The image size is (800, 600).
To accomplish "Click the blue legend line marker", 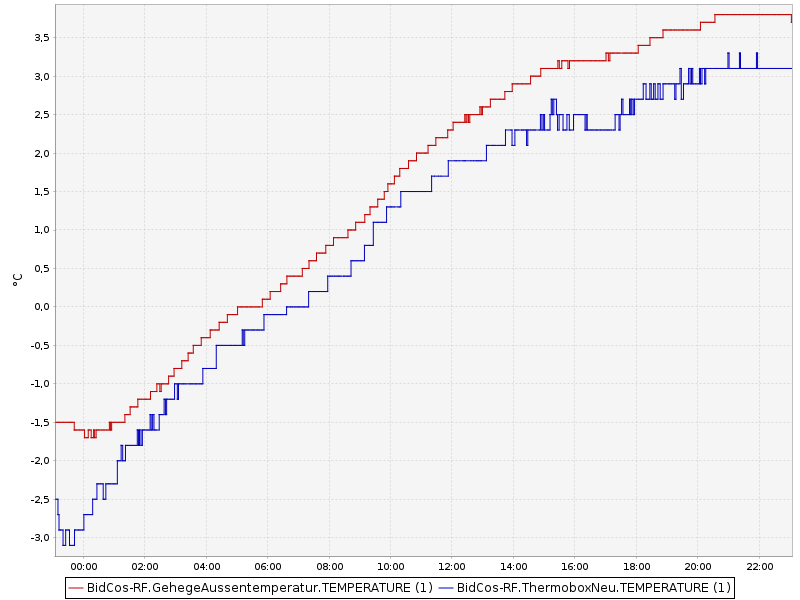I will click(446, 587).
